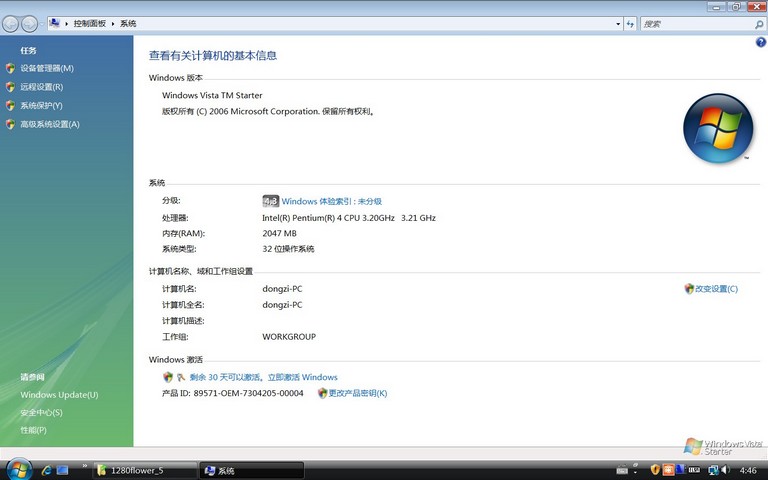
Task: Click the search magnifier icon
Action: click(x=759, y=24)
